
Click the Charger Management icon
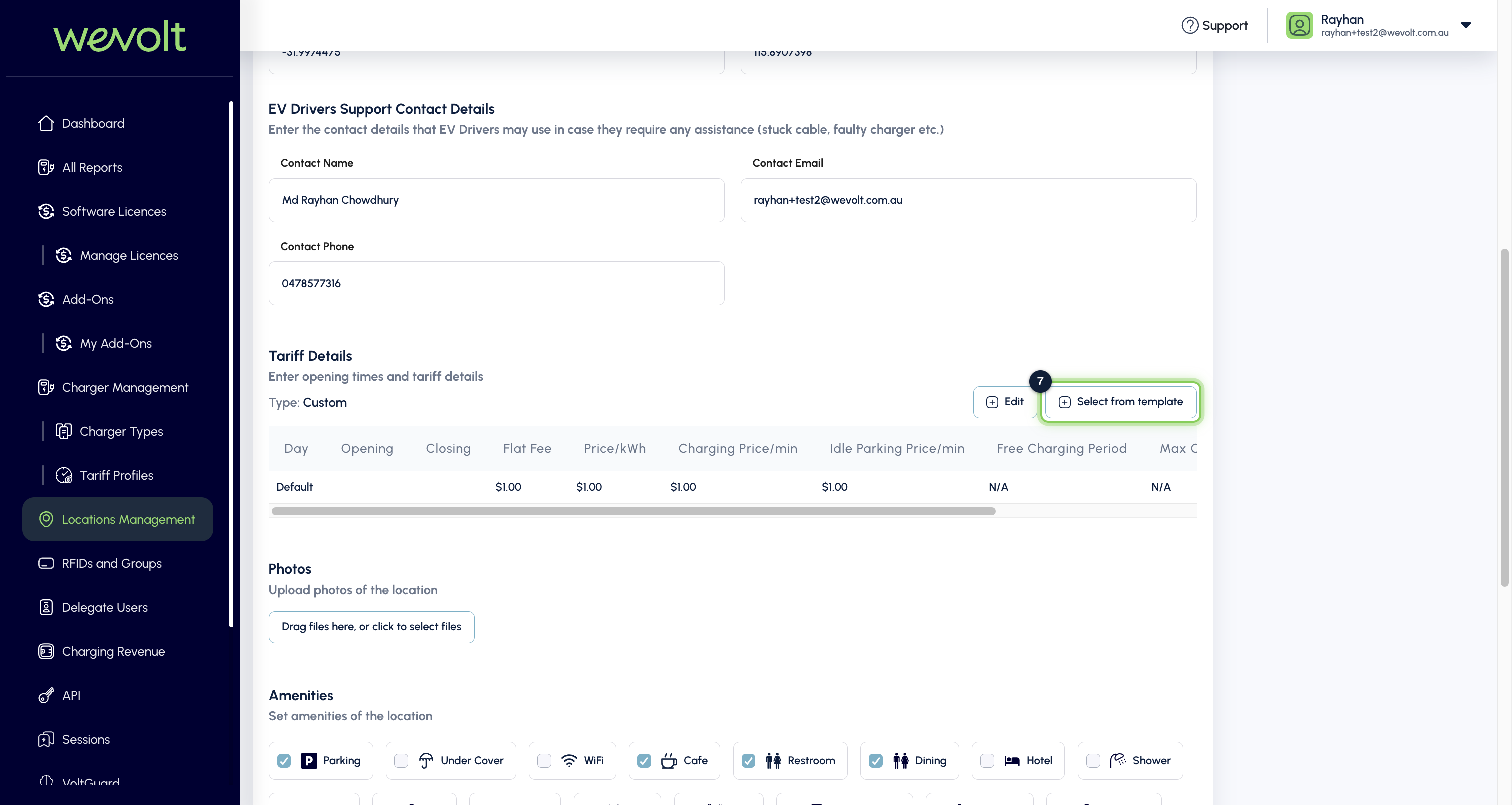coord(46,387)
